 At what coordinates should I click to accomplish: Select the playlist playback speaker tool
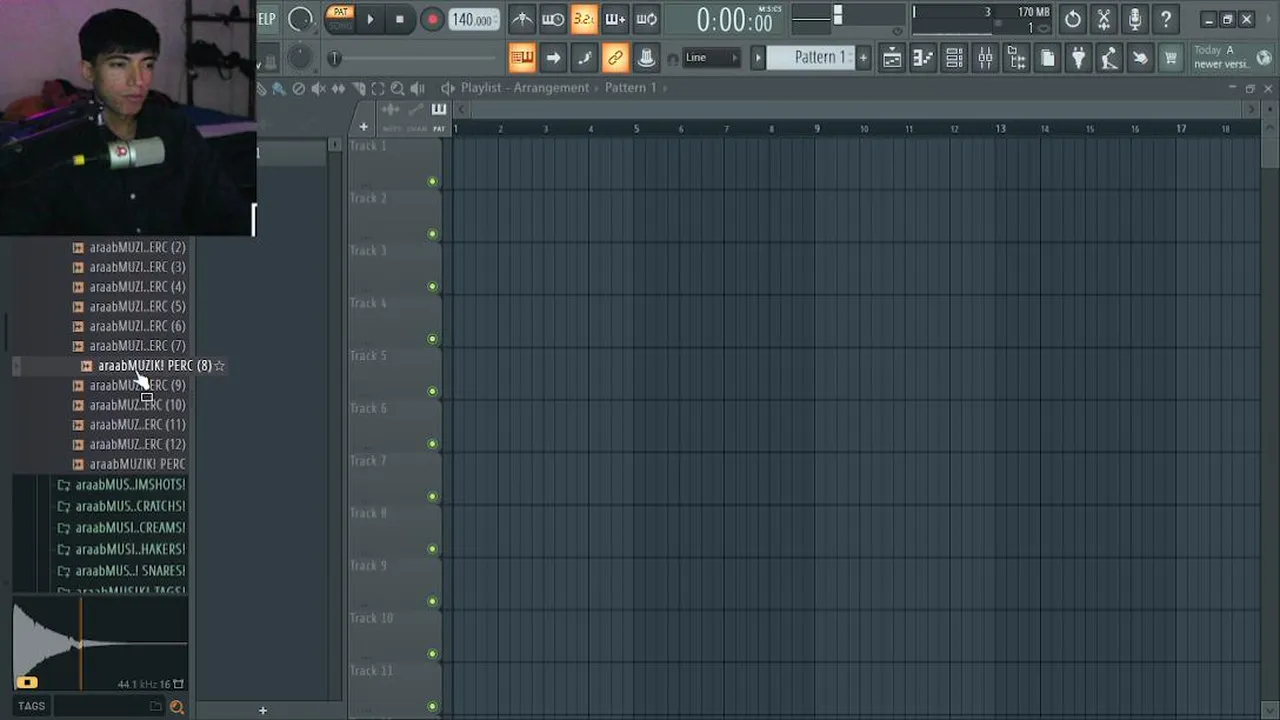click(x=418, y=88)
